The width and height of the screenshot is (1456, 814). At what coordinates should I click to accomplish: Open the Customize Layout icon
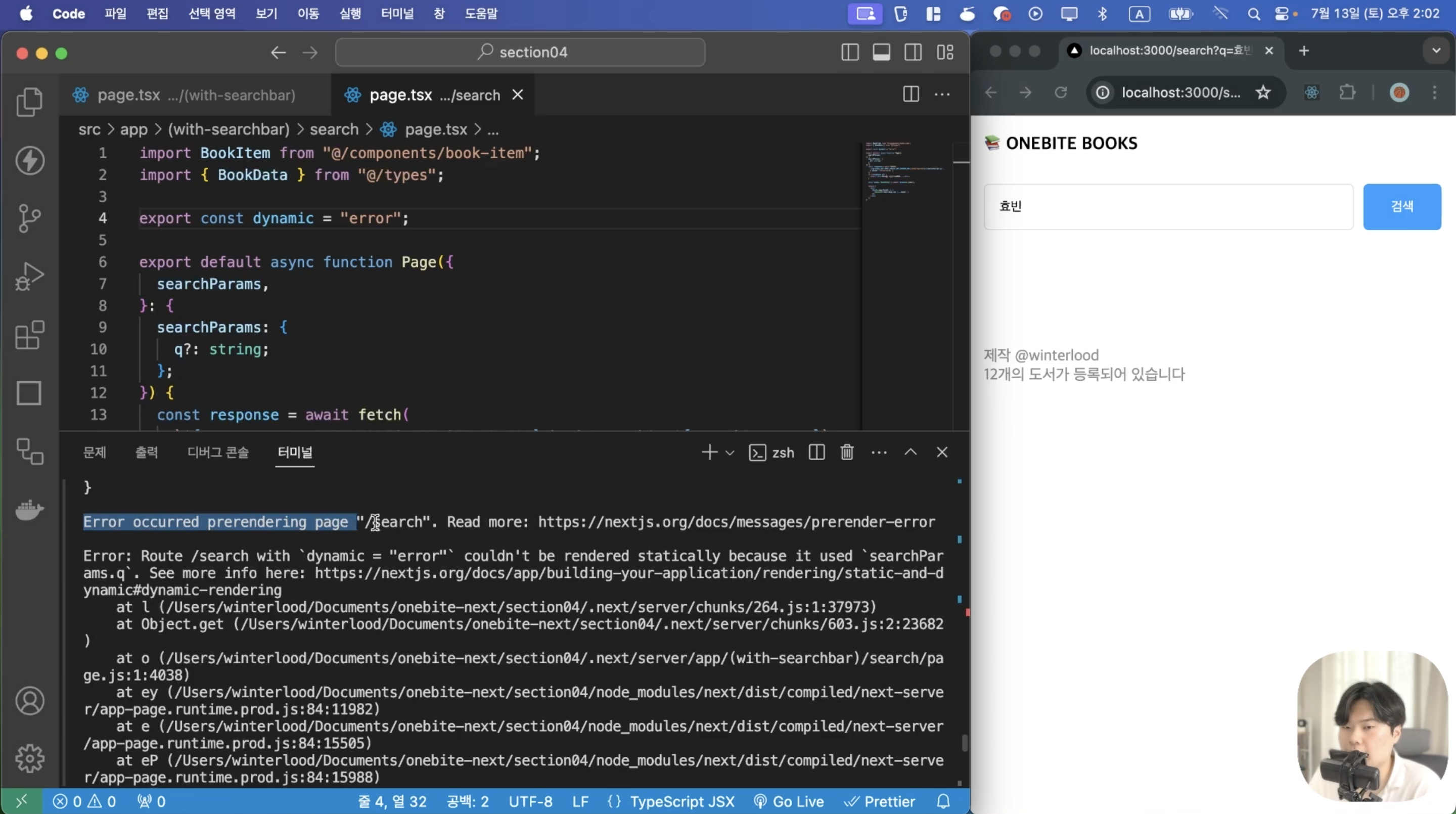945,53
